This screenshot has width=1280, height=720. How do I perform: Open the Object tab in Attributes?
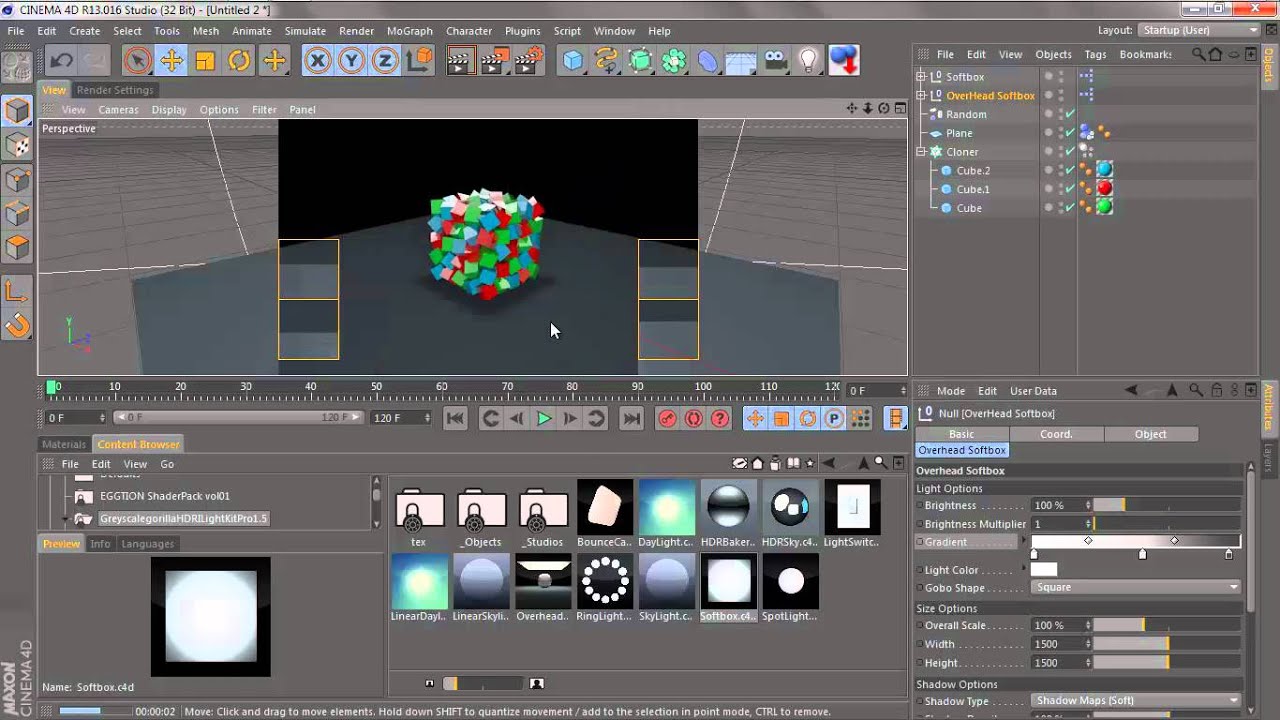coord(1150,434)
